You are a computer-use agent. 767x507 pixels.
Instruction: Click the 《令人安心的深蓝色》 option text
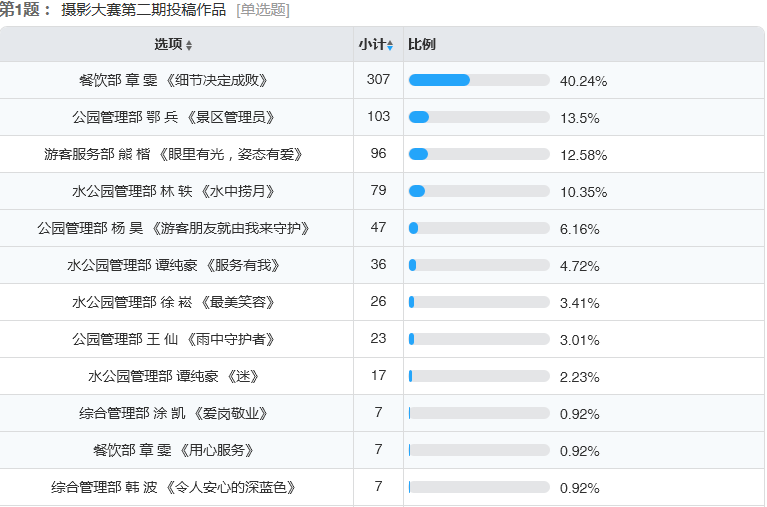tap(174, 487)
